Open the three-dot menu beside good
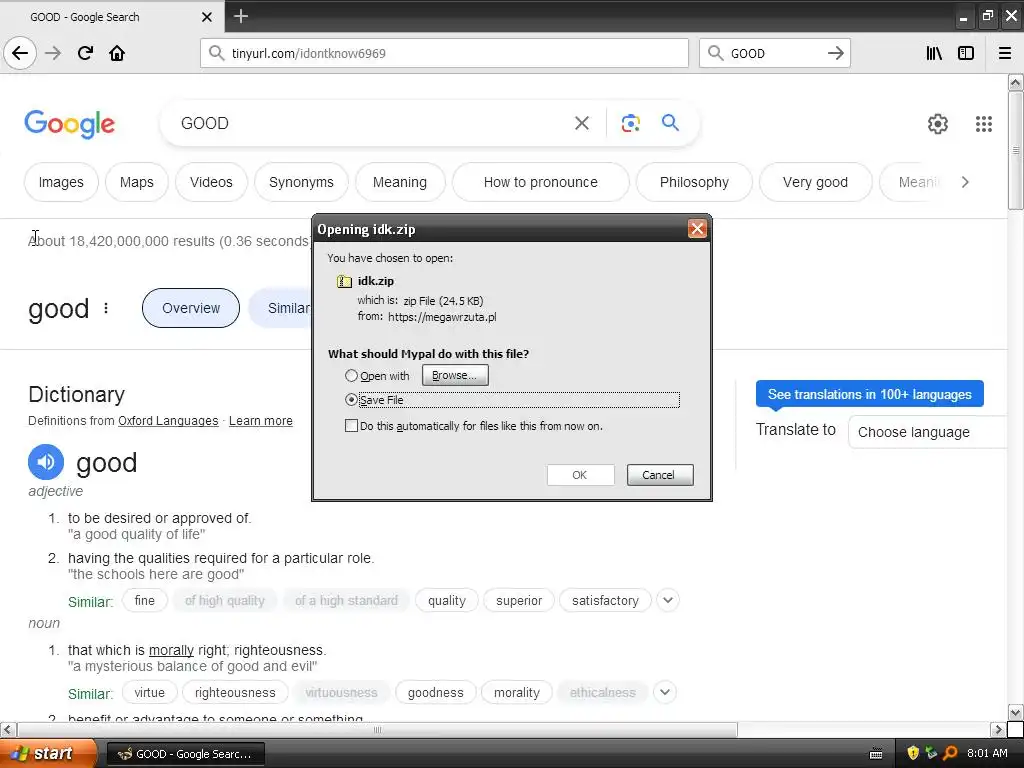Image resolution: width=1024 pixels, height=768 pixels. point(106,308)
